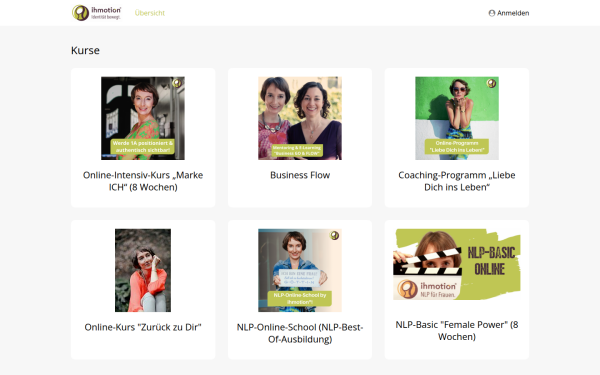Open the Zurück zu Dir course thumbnail
The width and height of the screenshot is (600, 375).
point(143,270)
